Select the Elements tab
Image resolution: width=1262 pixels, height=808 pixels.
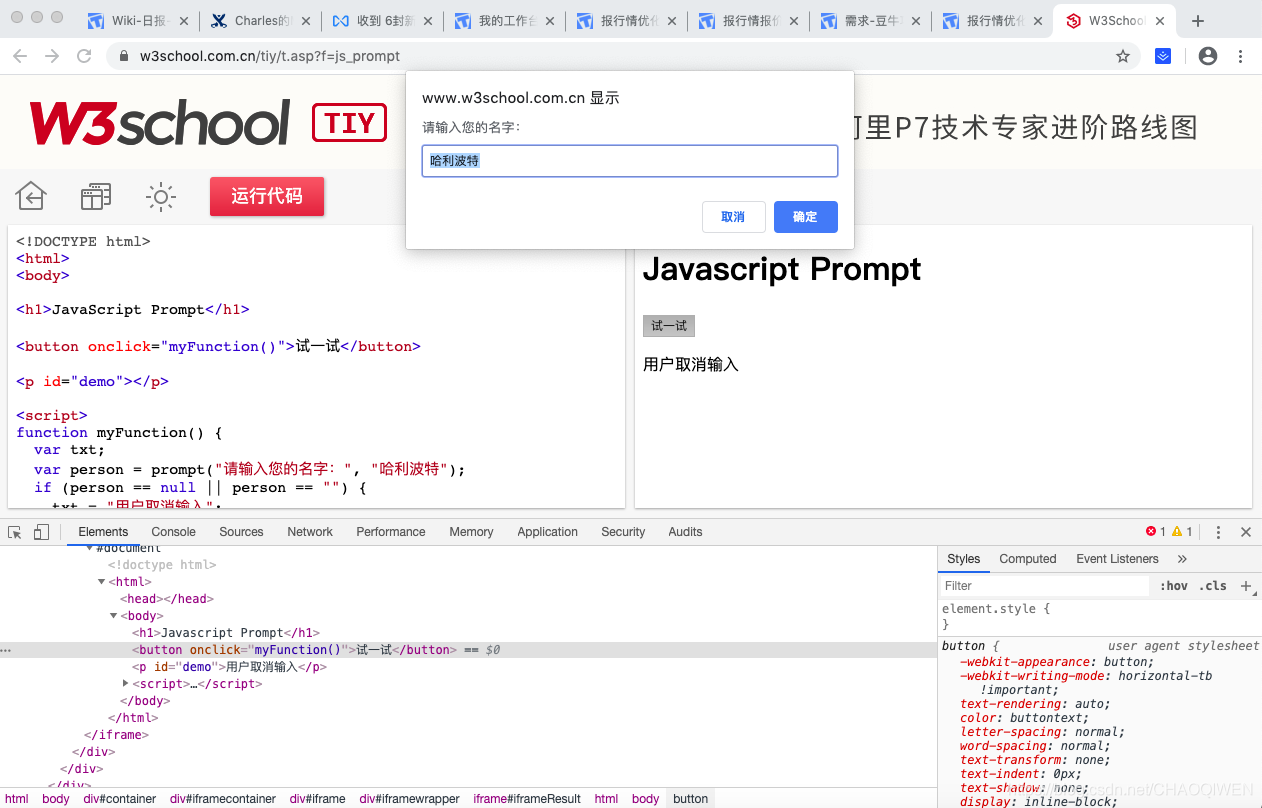[103, 532]
